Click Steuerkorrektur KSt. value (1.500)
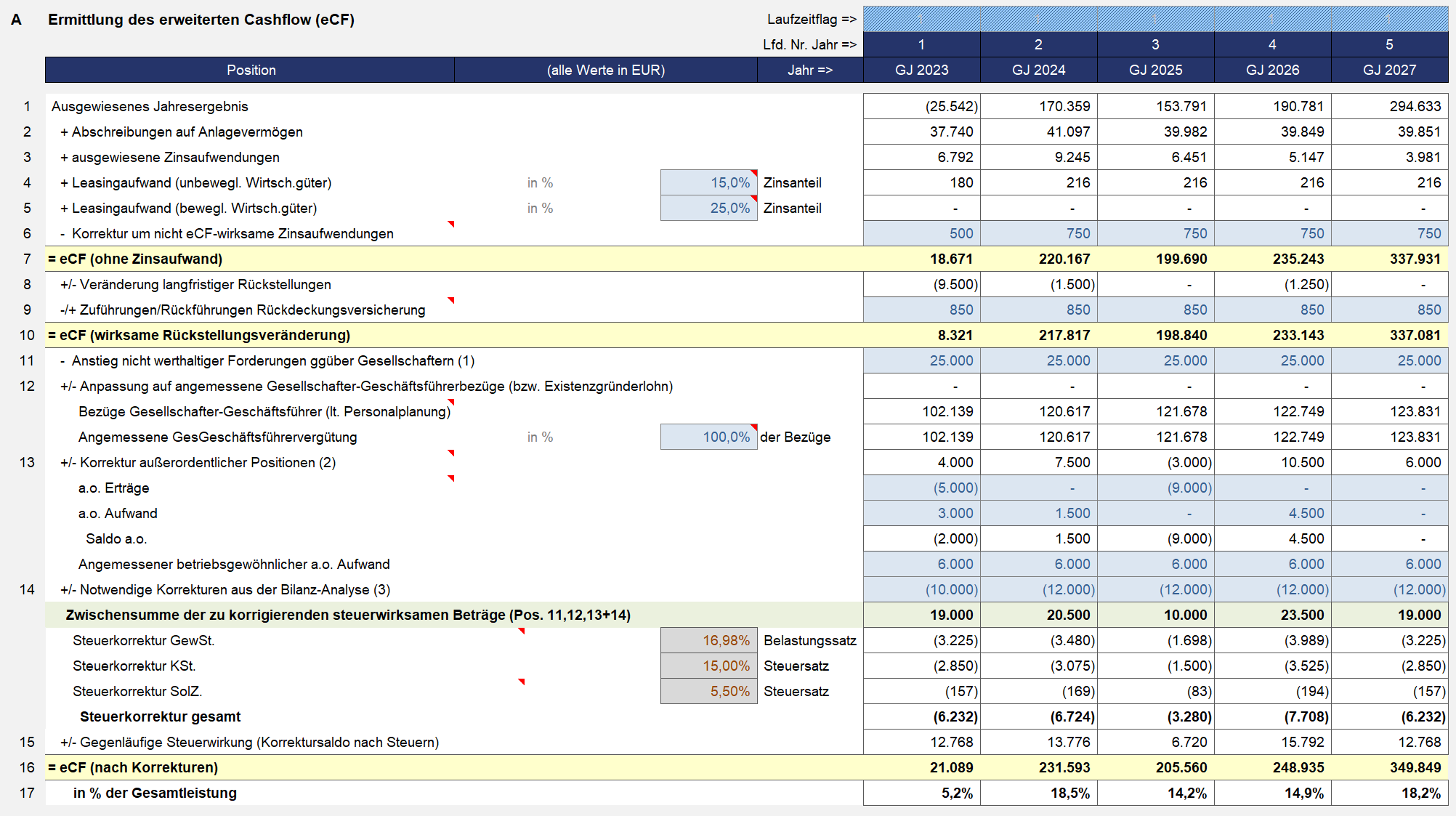Image resolution: width=1456 pixels, height=816 pixels. tap(1155, 666)
